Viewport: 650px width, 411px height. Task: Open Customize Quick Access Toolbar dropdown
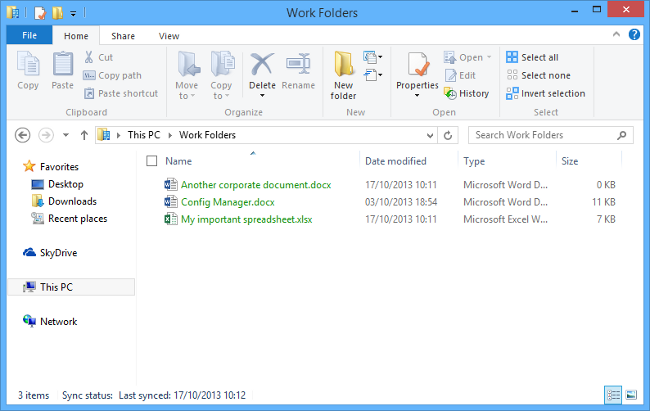pyautogui.click(x=73, y=14)
